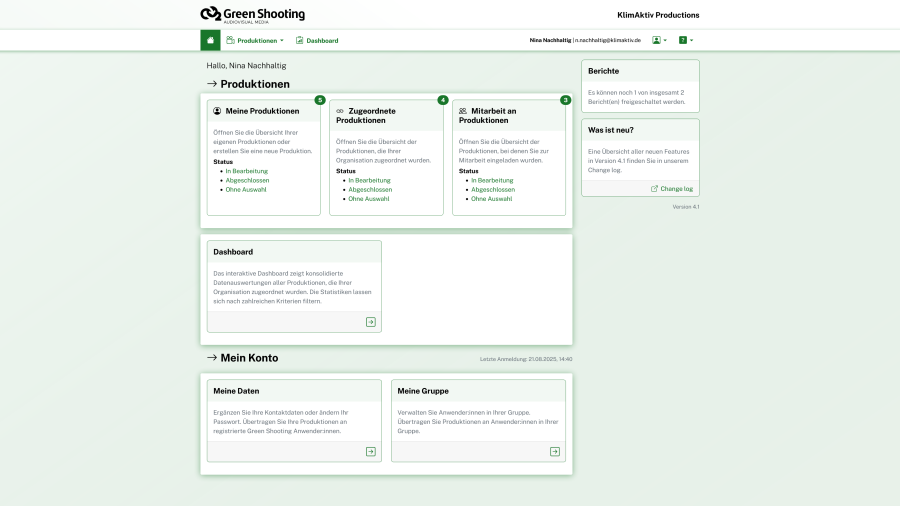This screenshot has height=506, width=900.
Task: Click the count badge on Zugeordnete Produktionen card
Action: [443, 100]
